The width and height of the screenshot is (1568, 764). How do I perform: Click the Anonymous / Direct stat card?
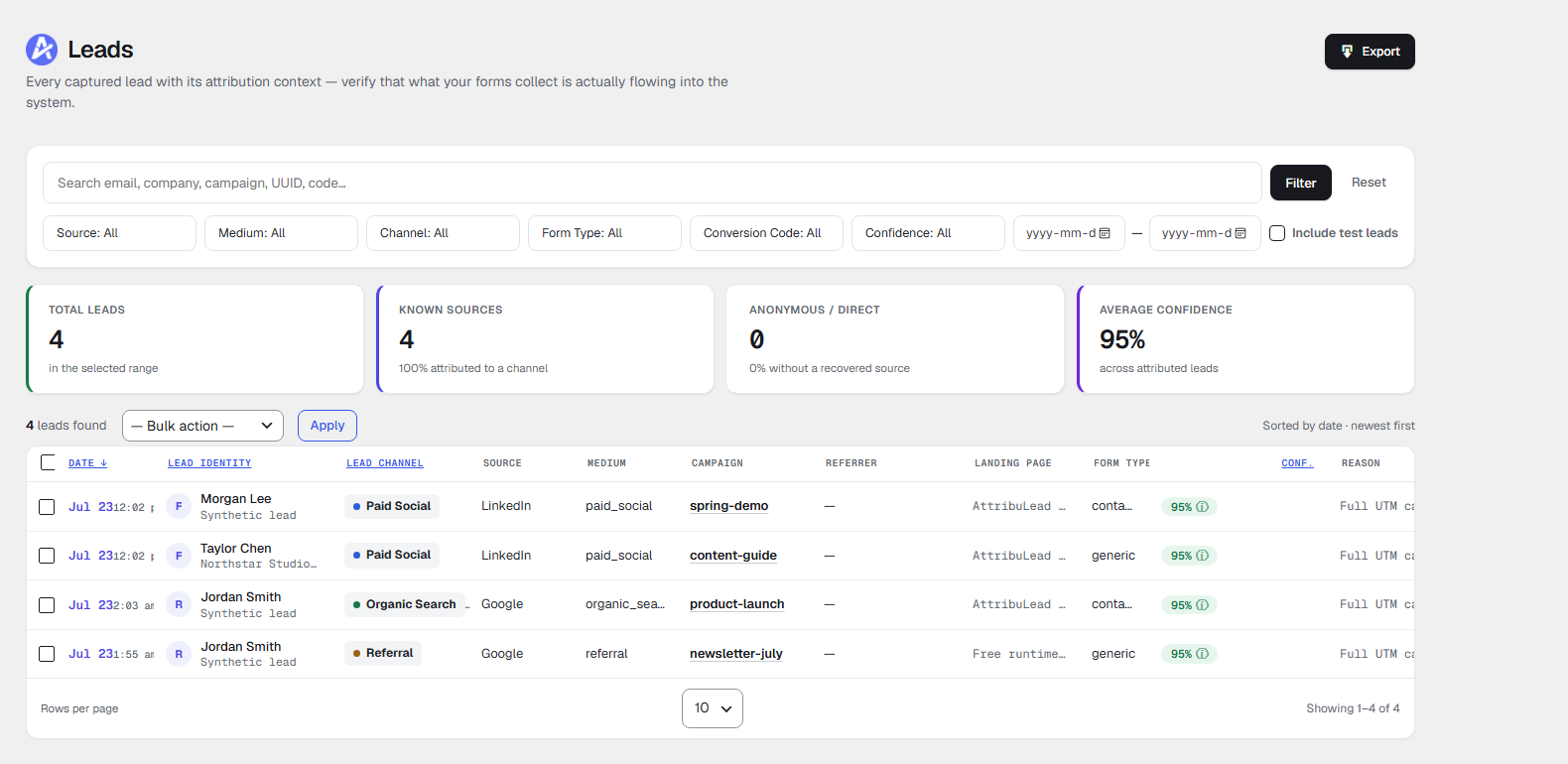(895, 339)
